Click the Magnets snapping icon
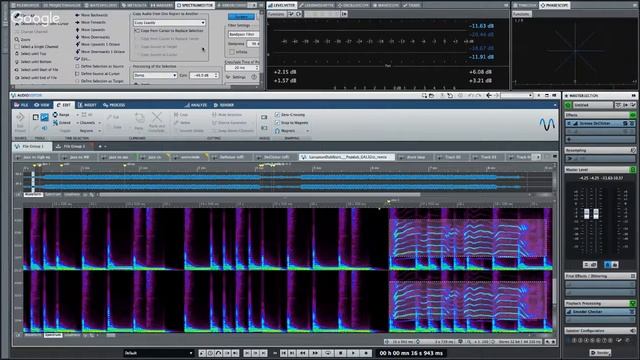 (x=277, y=131)
